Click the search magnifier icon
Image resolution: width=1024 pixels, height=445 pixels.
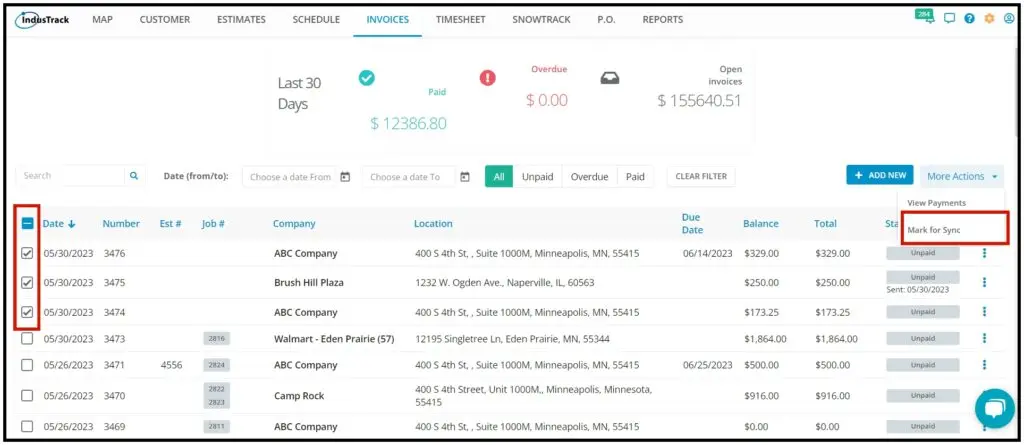pos(134,176)
